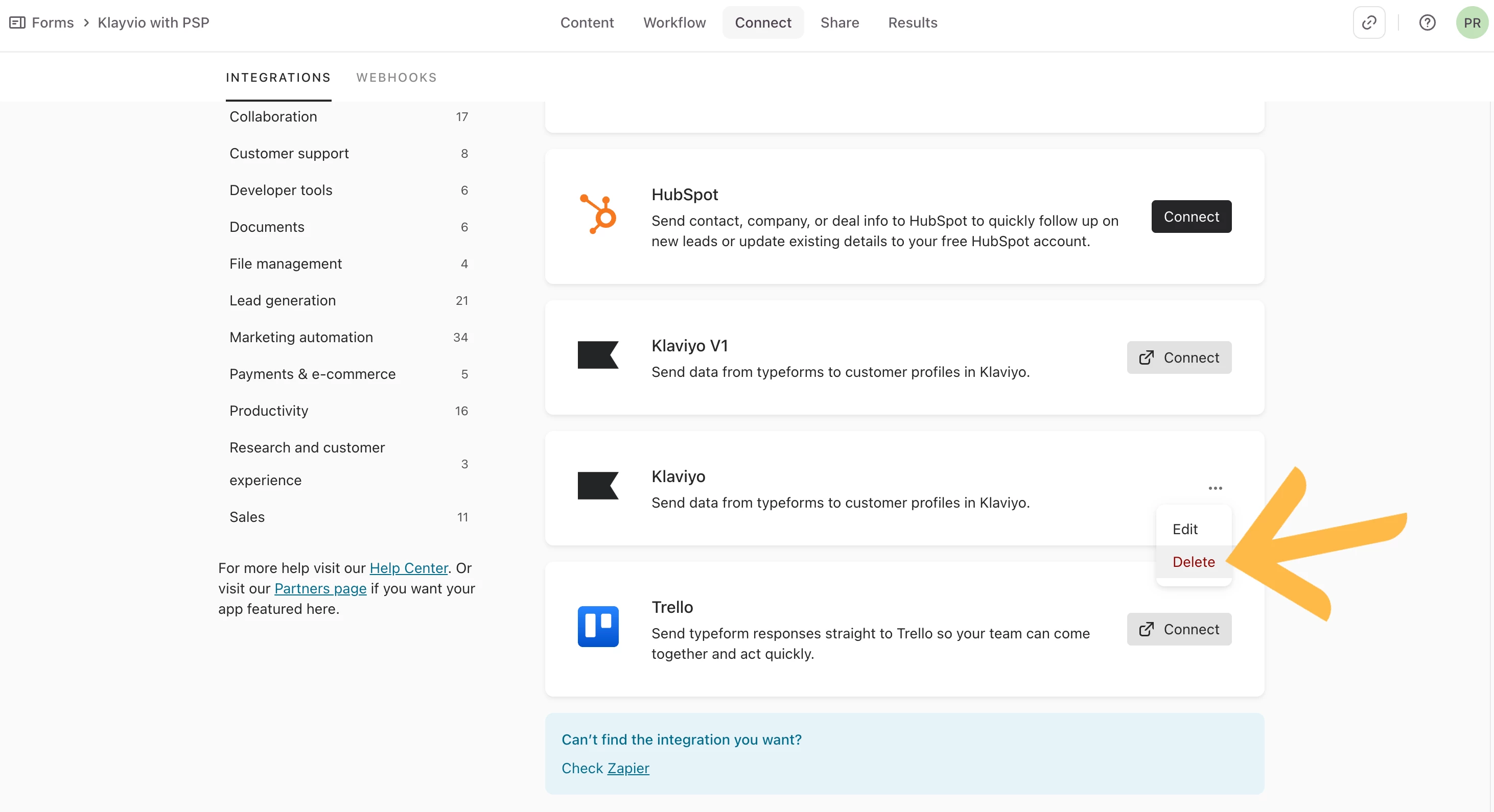The image size is (1494, 812).
Task: Connect the Trello integration
Action: (1179, 630)
